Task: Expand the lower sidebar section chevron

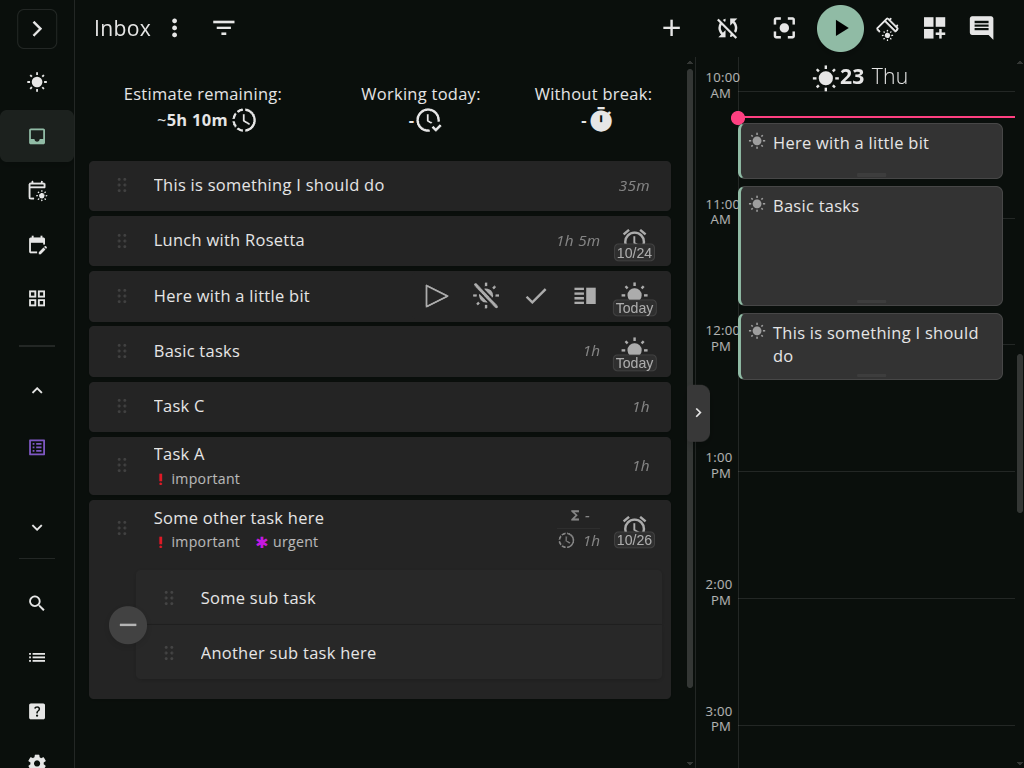Action: [37, 527]
